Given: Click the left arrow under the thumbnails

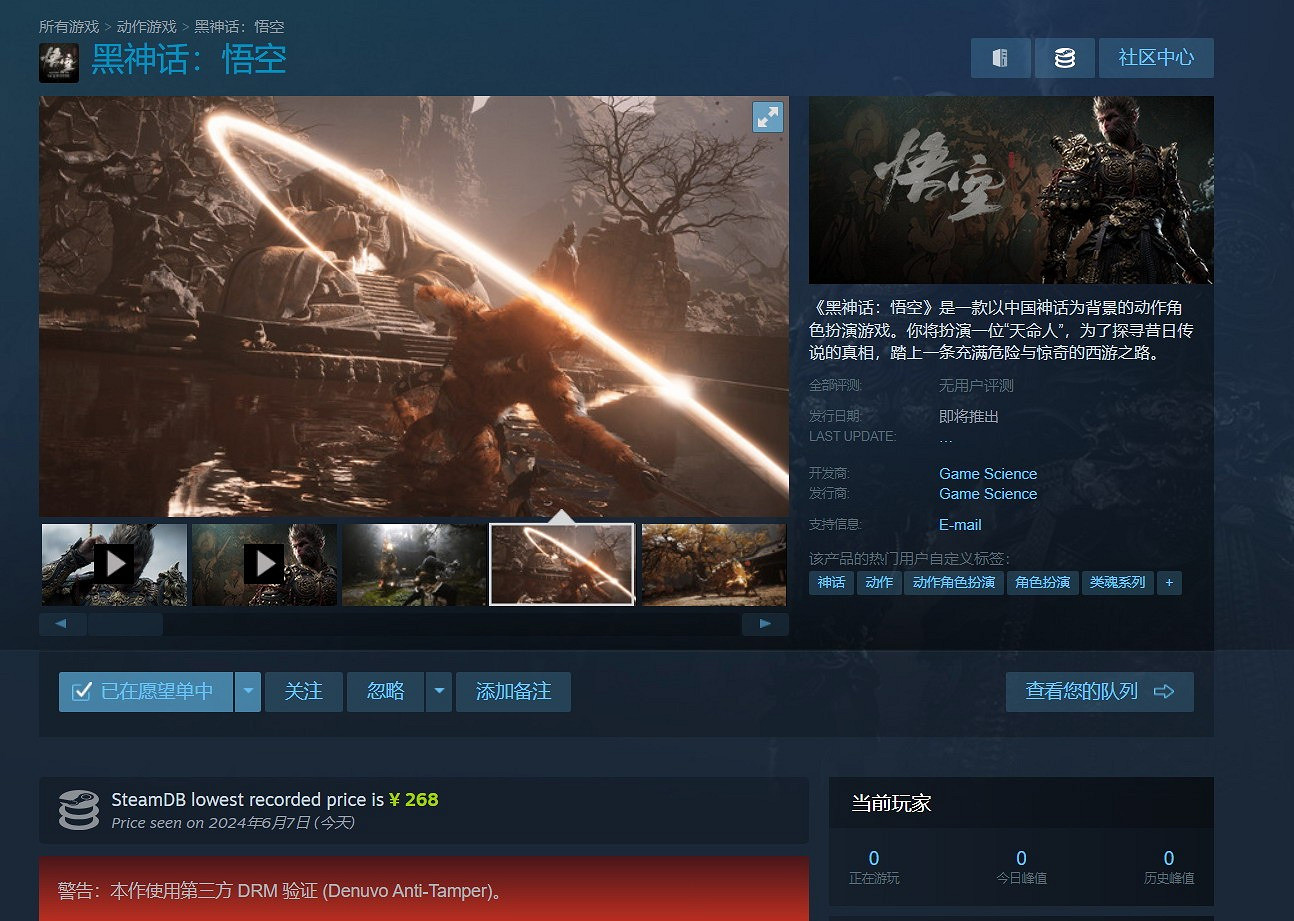Looking at the screenshot, I should click(x=62, y=623).
